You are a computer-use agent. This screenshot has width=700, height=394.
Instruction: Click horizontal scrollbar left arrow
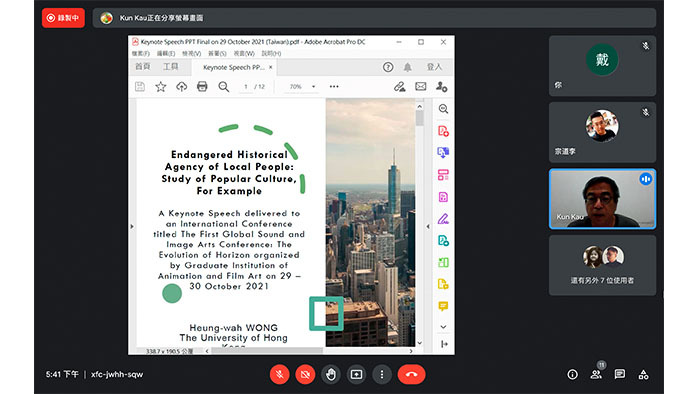(207, 351)
